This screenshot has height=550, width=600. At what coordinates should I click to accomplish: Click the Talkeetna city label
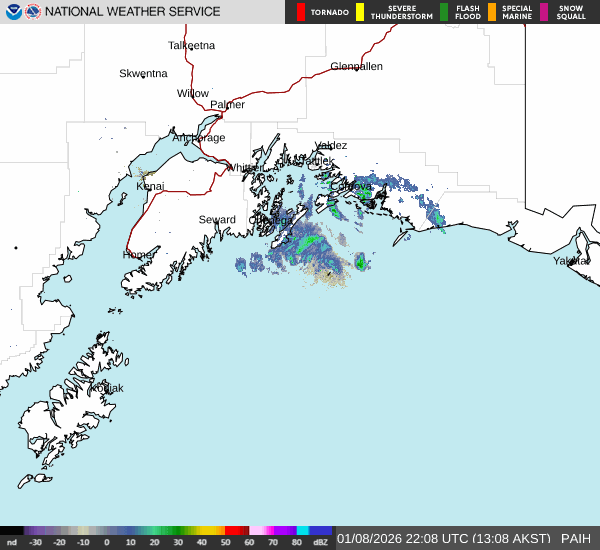point(191,46)
